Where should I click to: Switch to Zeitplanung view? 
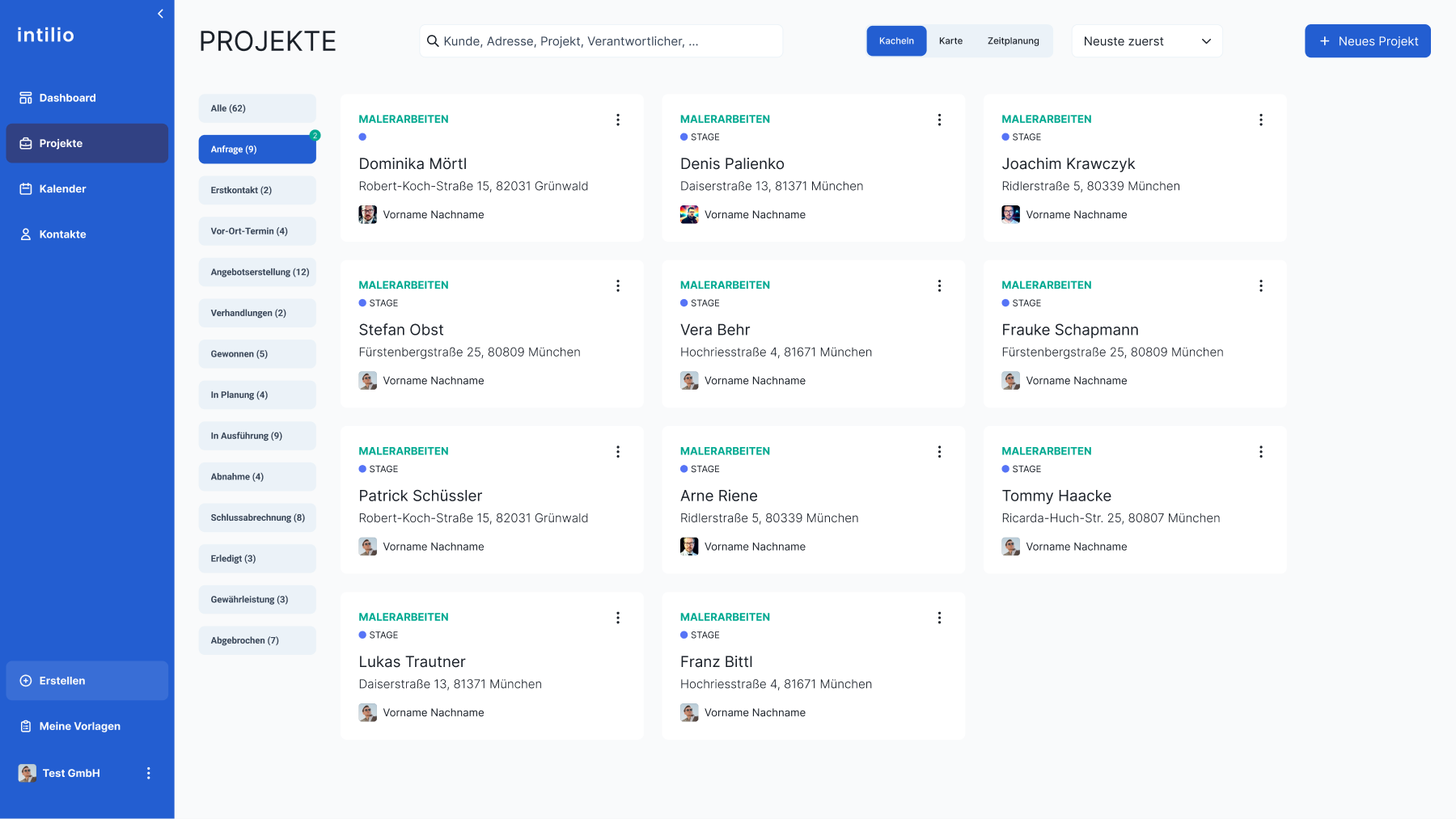[x=1013, y=41]
